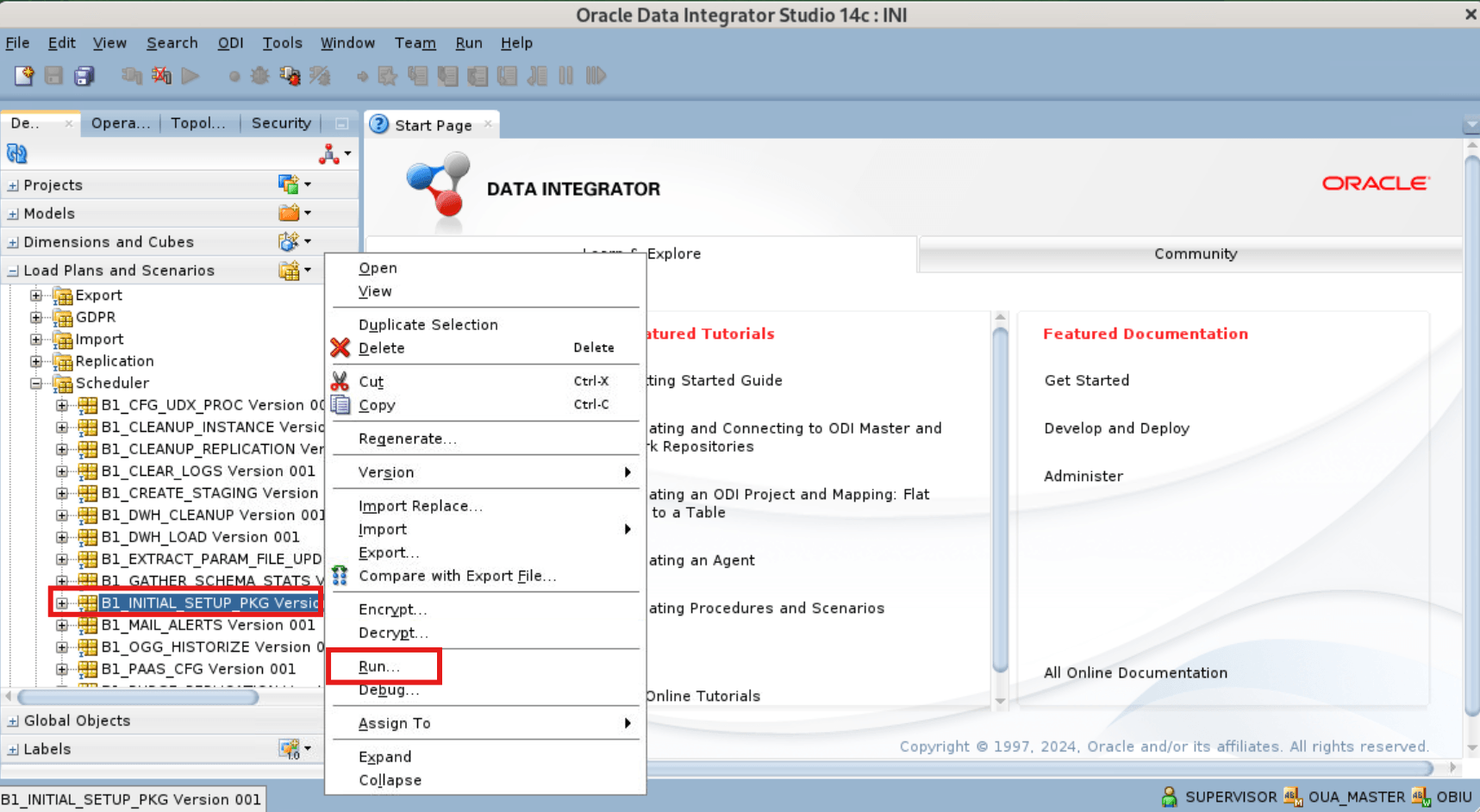
Task: Open the ODI menu
Action: (230, 42)
